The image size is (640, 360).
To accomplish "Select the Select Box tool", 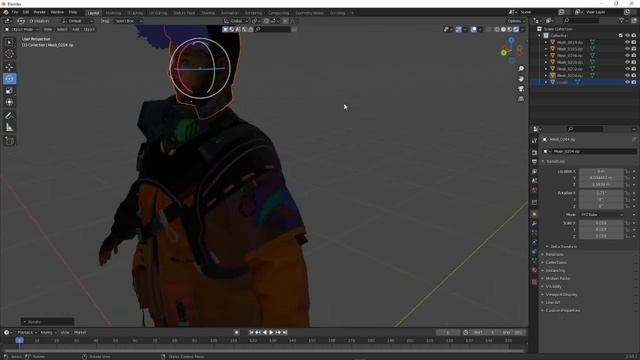I will click(9, 42).
